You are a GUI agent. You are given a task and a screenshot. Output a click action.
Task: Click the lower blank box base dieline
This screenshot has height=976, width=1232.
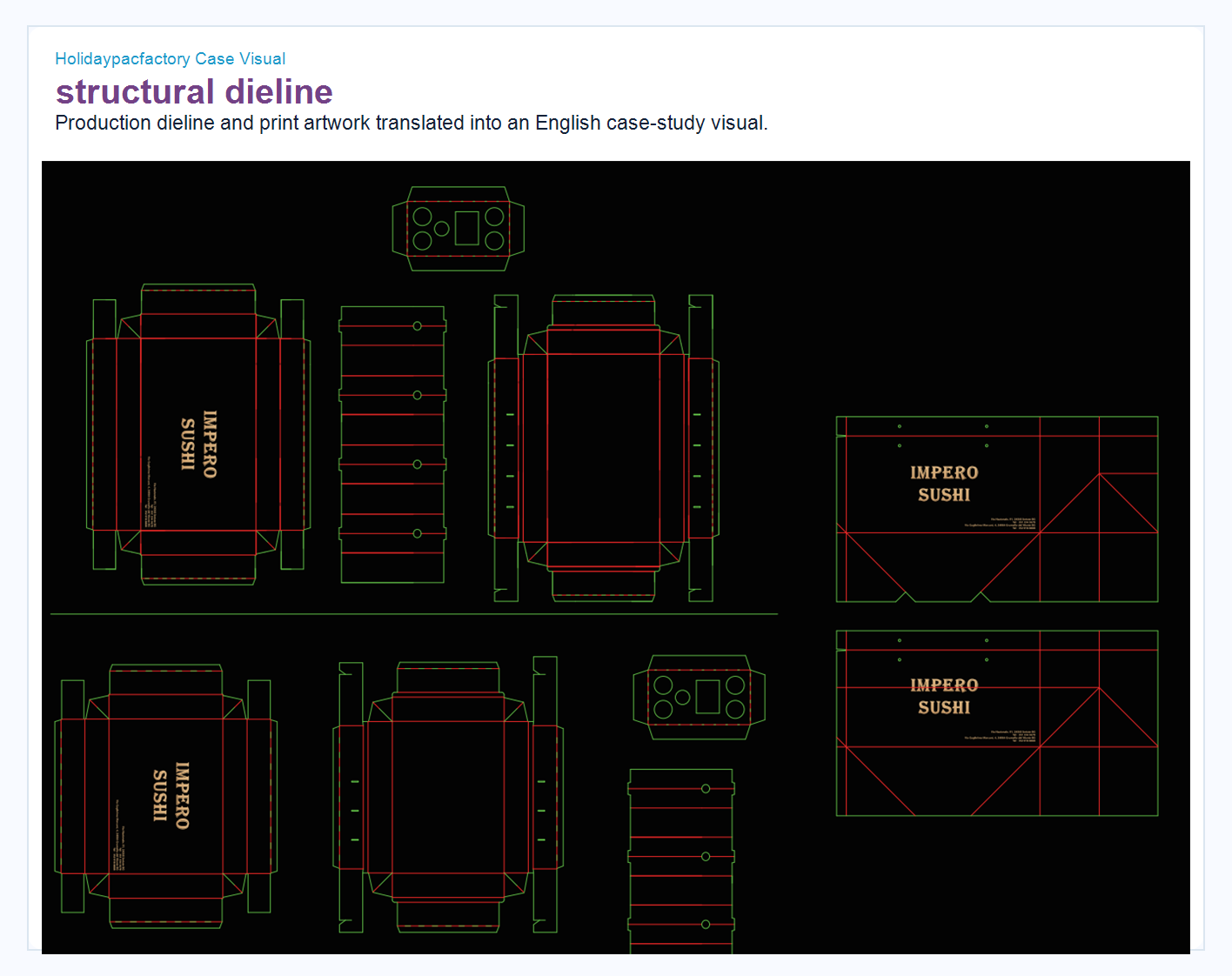[x=448, y=796]
